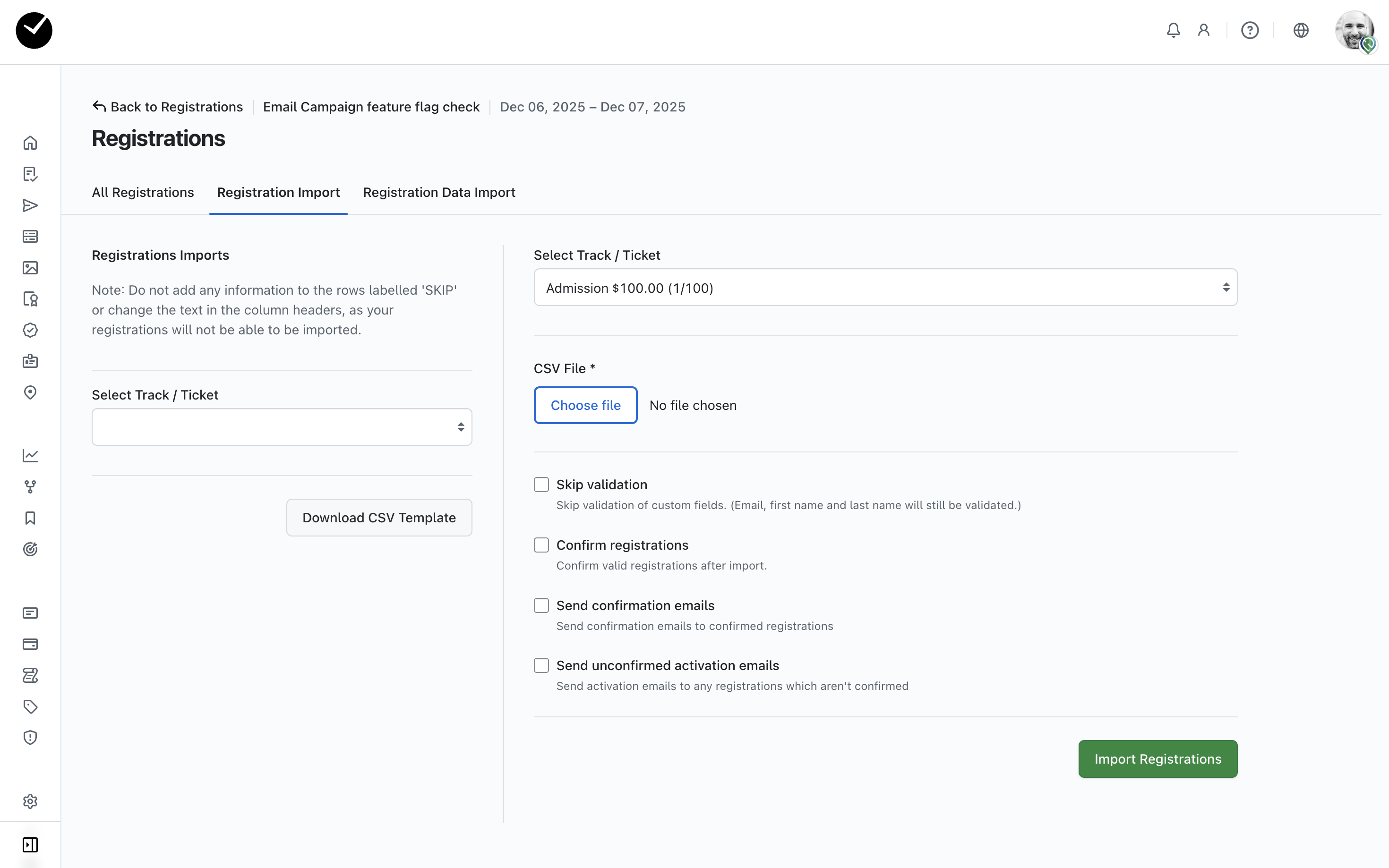This screenshot has height=868, width=1389.
Task: Enable Send unconfirmed activation emails
Action: [x=541, y=665]
